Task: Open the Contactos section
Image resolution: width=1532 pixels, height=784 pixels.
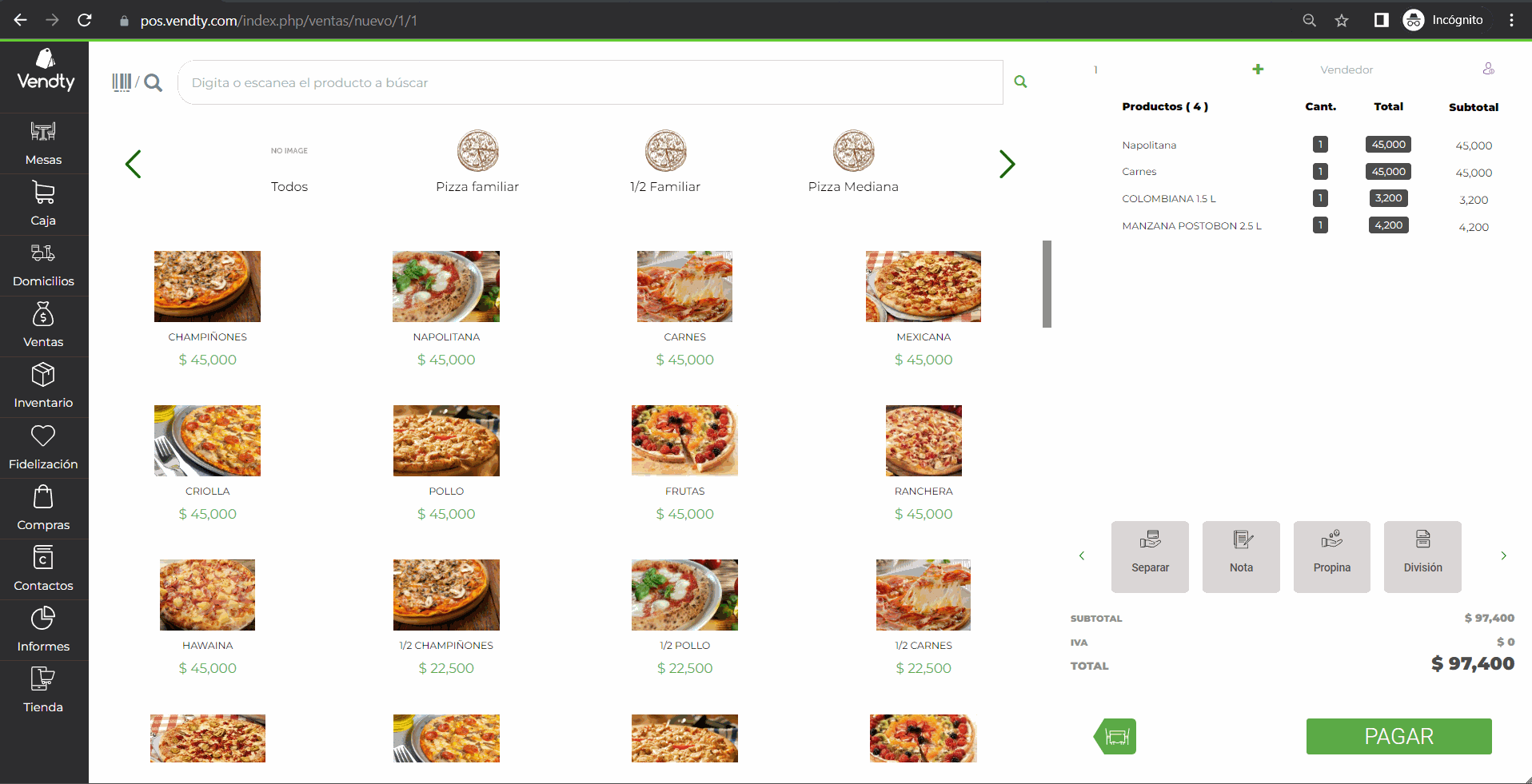Action: pyautogui.click(x=43, y=570)
